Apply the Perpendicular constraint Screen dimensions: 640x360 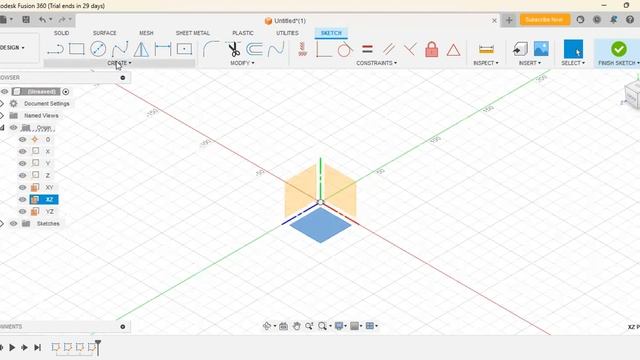pos(410,49)
